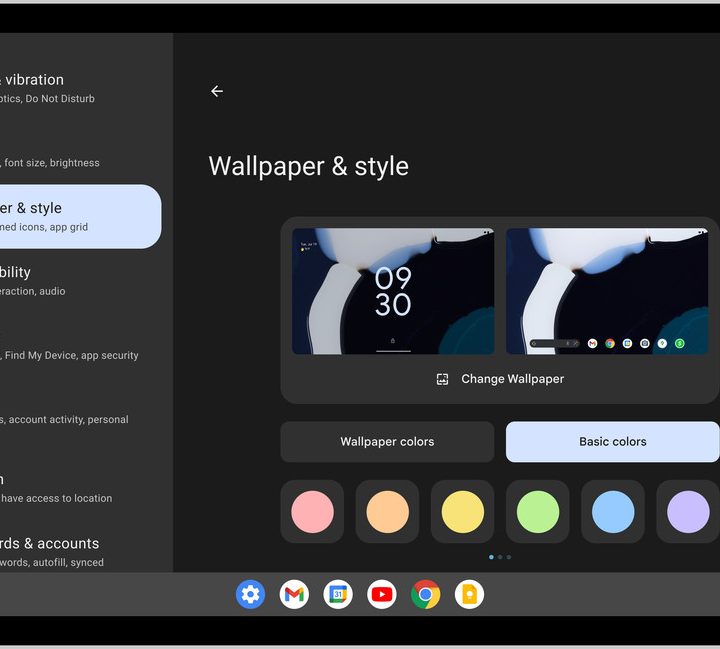This screenshot has width=720, height=649.
Task: Click the home screen preview thumbnail
Action: pyautogui.click(x=607, y=291)
